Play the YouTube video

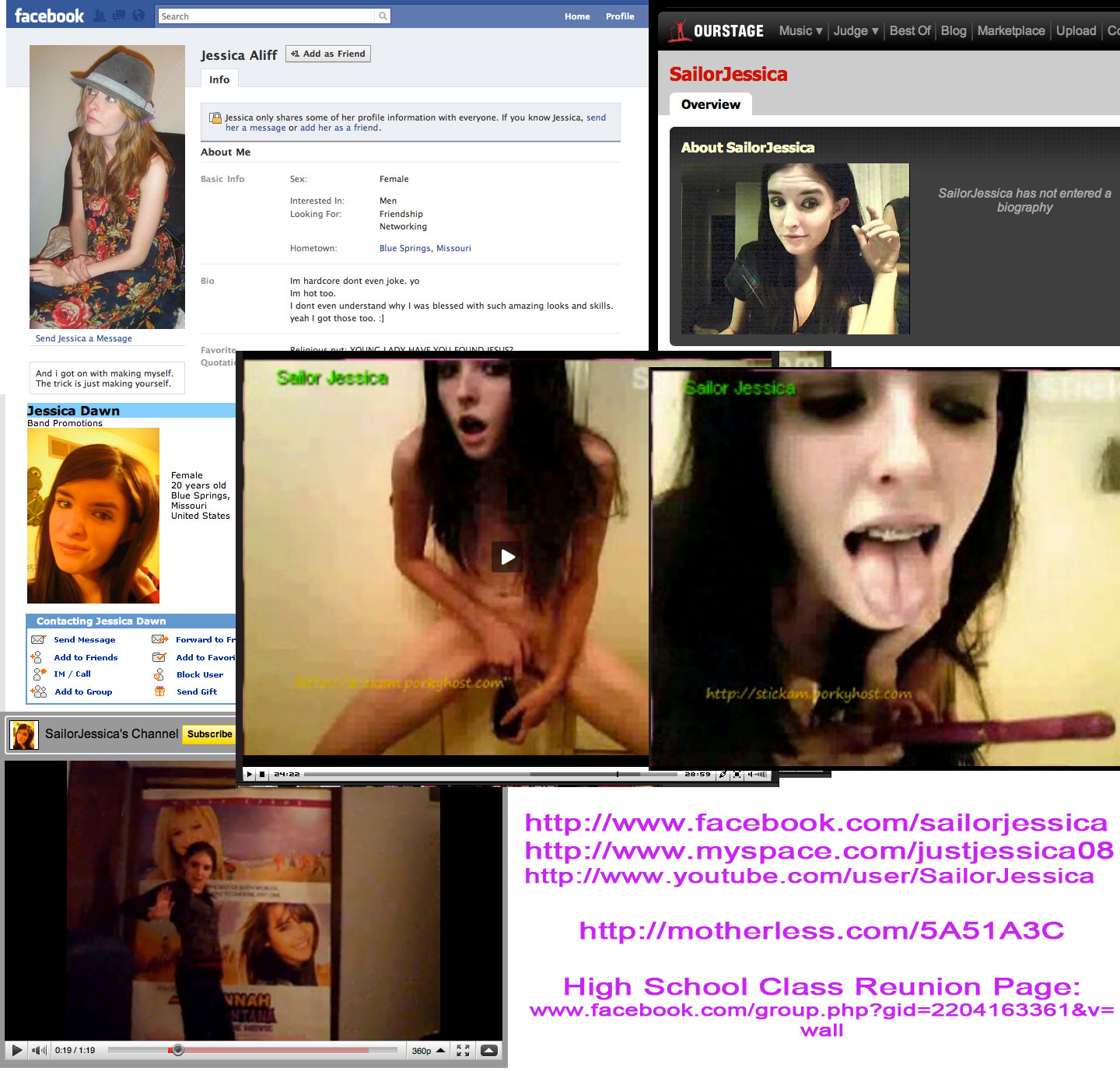(x=16, y=1051)
